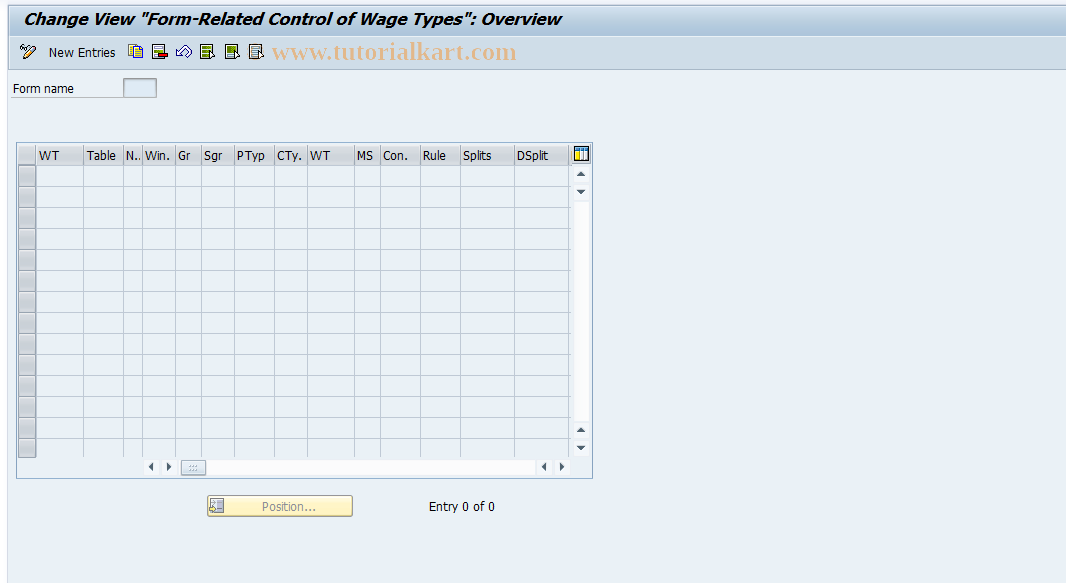Click the horizontal scroll-right arrow beside thumb

tap(169, 467)
